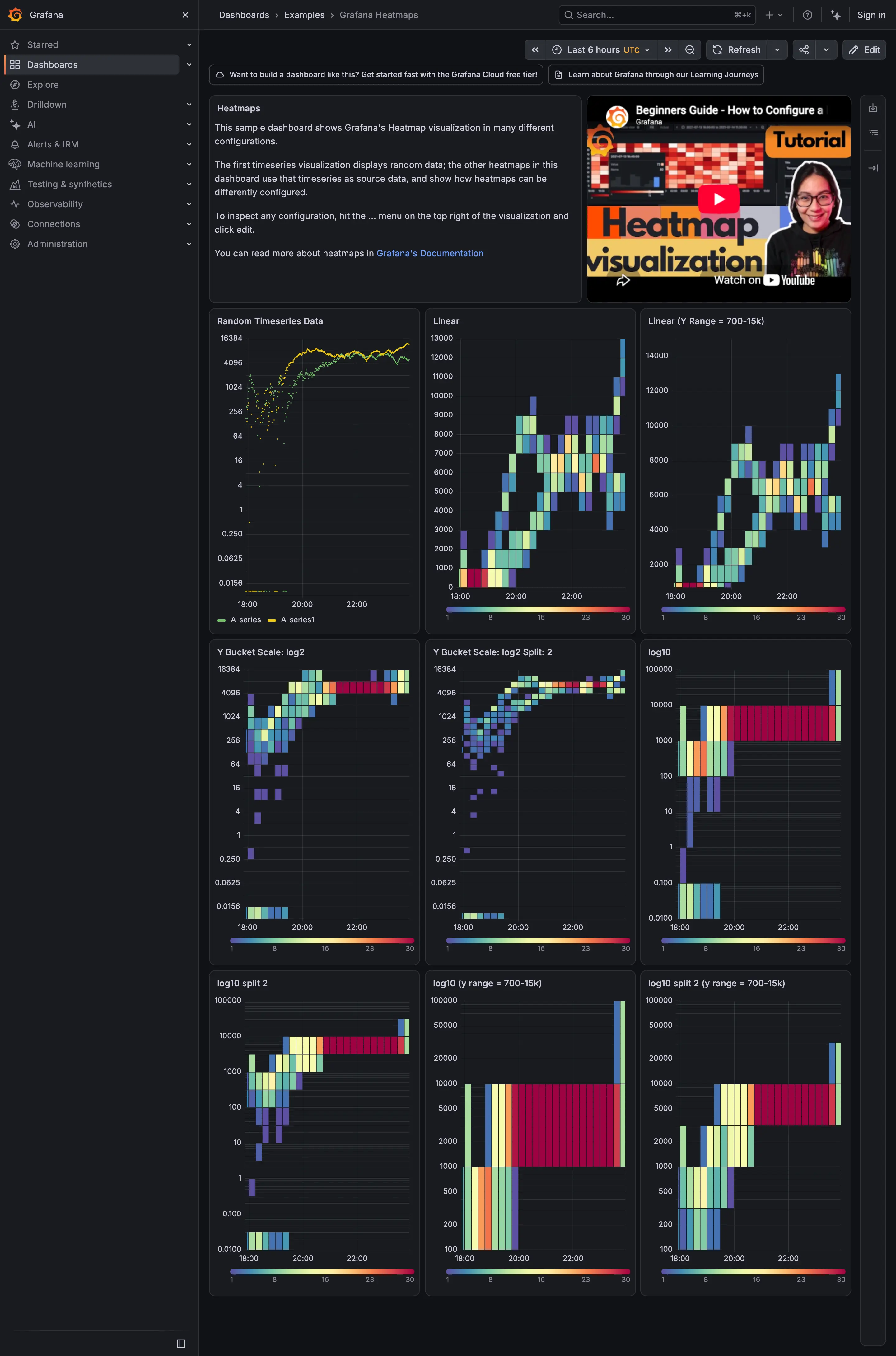The height and width of the screenshot is (1356, 896).
Task: Click the Random Timeseries Data panel title
Action: coord(270,321)
